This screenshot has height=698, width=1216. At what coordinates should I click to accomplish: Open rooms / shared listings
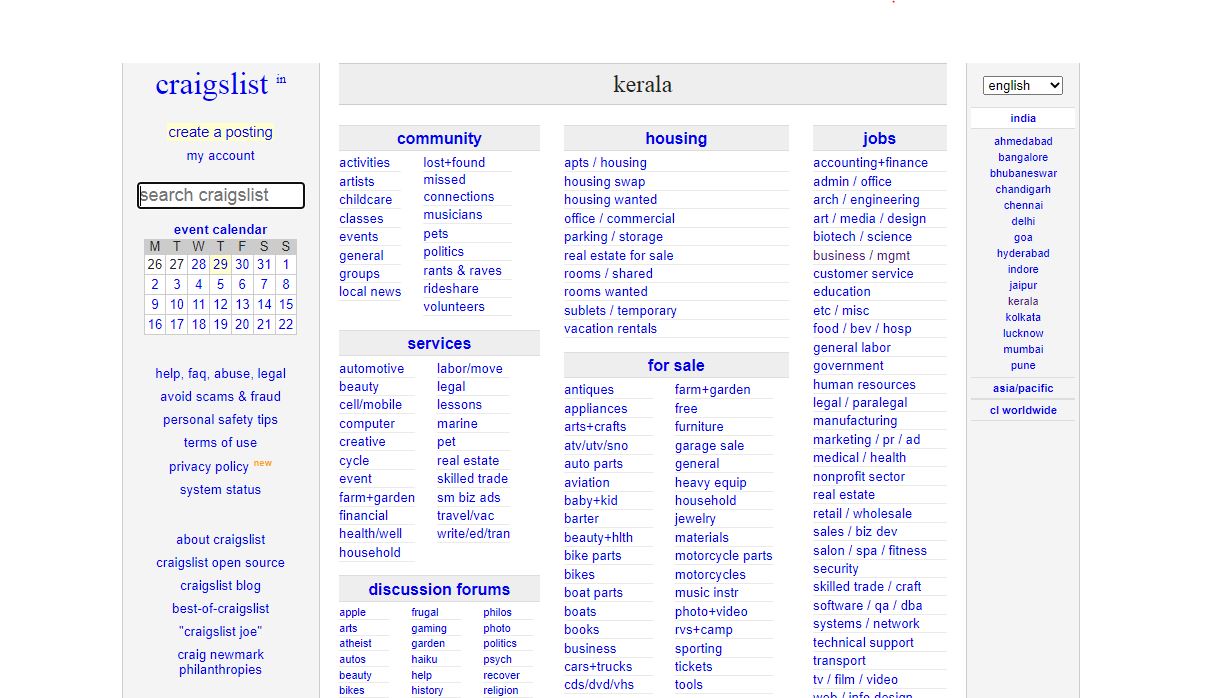point(608,274)
